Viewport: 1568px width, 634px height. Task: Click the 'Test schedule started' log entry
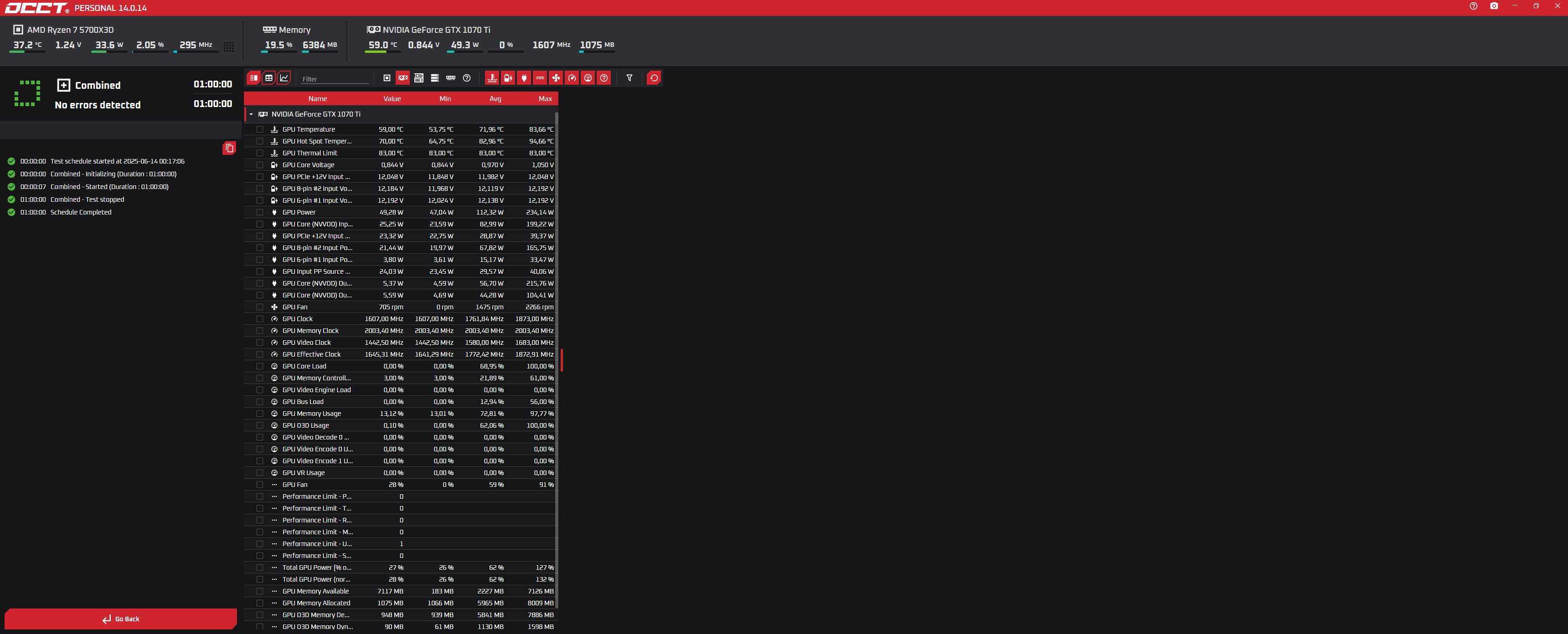click(118, 161)
